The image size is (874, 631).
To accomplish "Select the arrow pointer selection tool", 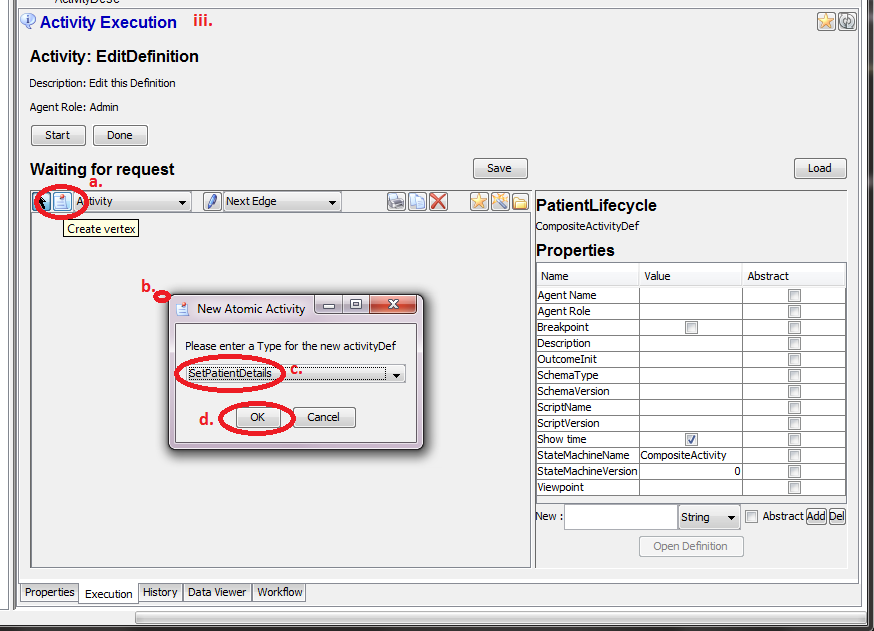I will (x=42, y=201).
